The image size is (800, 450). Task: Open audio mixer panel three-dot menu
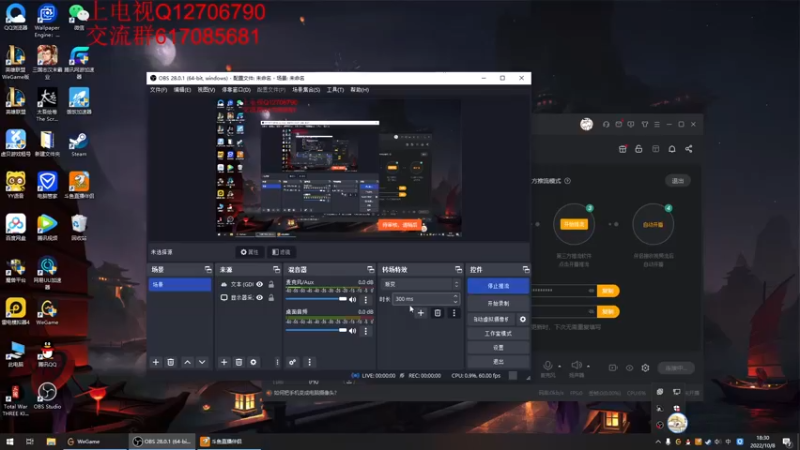309,362
